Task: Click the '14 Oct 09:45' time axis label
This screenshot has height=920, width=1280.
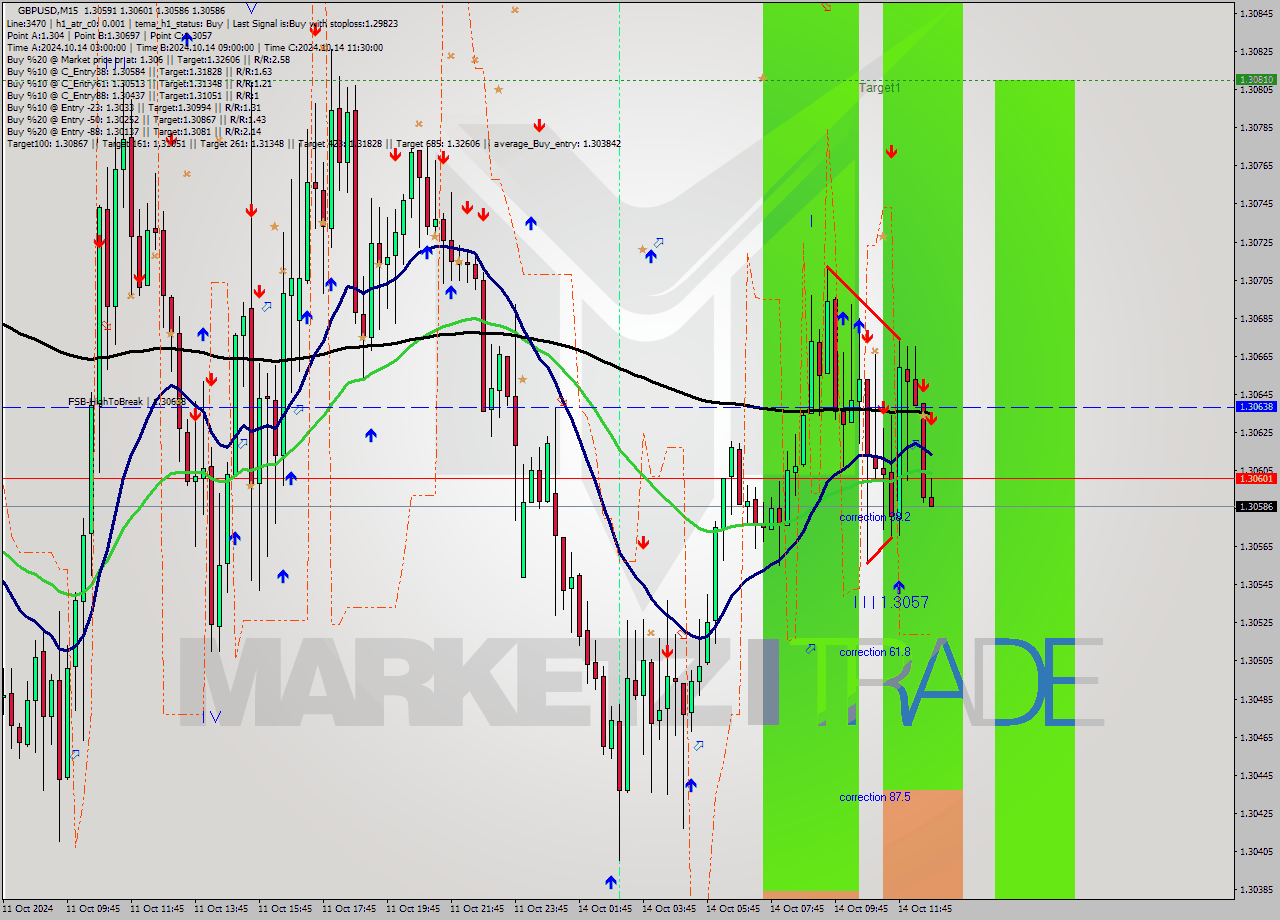Action: 861,909
